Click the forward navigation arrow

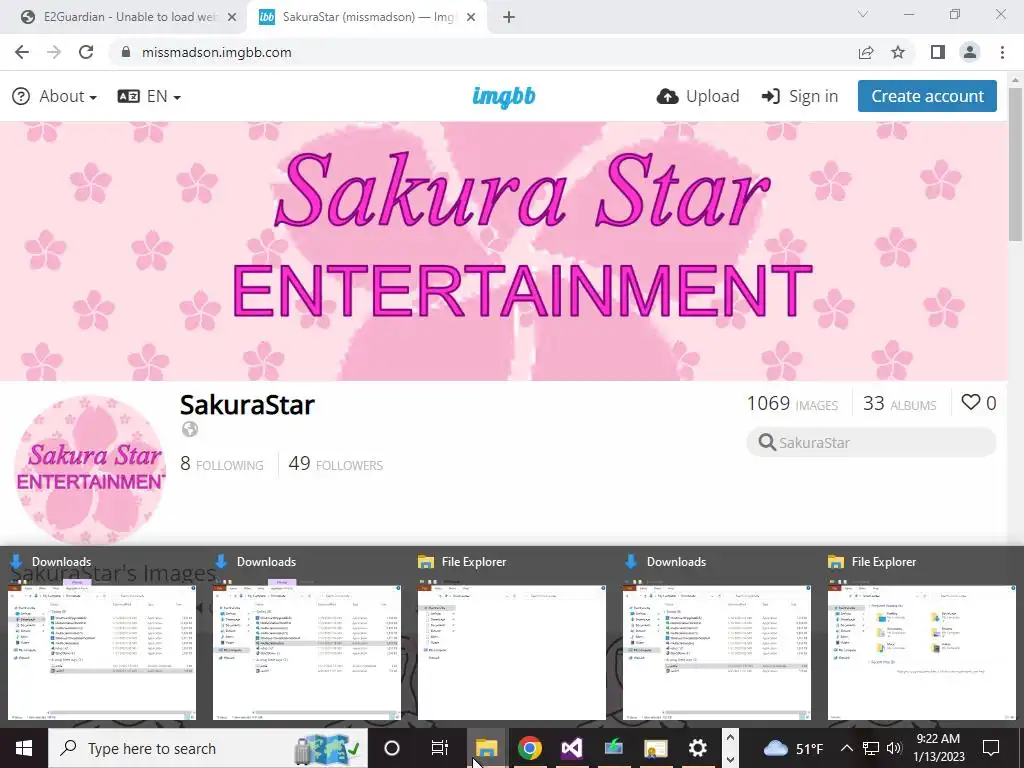[x=54, y=52]
